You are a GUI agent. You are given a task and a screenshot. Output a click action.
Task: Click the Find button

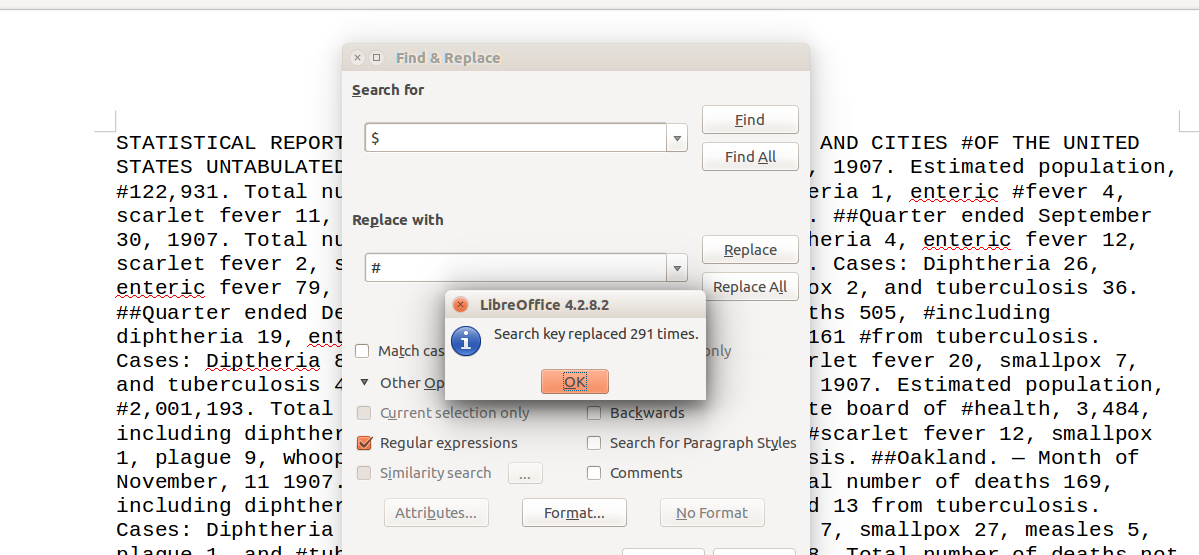coord(750,120)
